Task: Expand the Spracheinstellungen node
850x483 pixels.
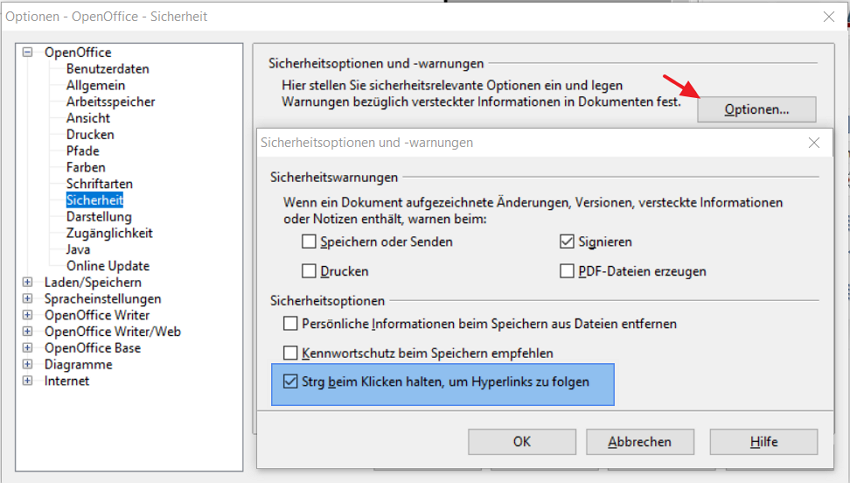Action: [x=28, y=299]
